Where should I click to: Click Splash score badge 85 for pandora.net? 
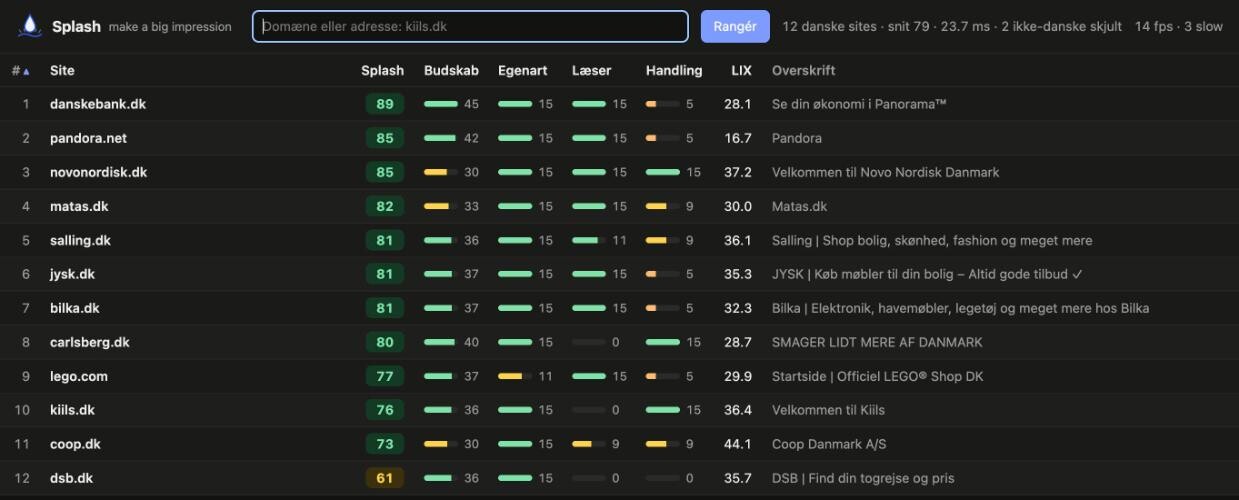click(385, 138)
